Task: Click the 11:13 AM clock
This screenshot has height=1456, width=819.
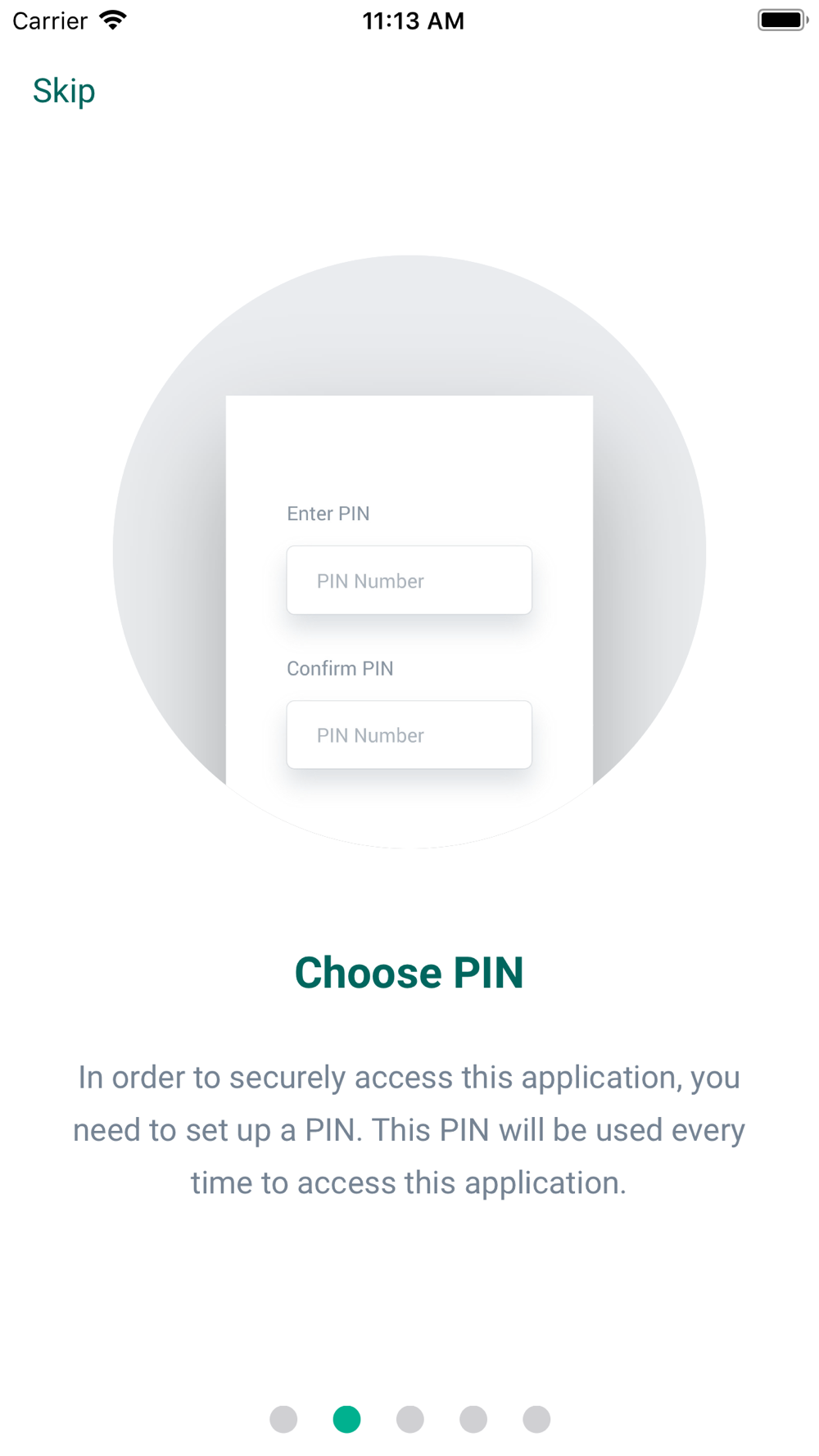Action: [413, 21]
